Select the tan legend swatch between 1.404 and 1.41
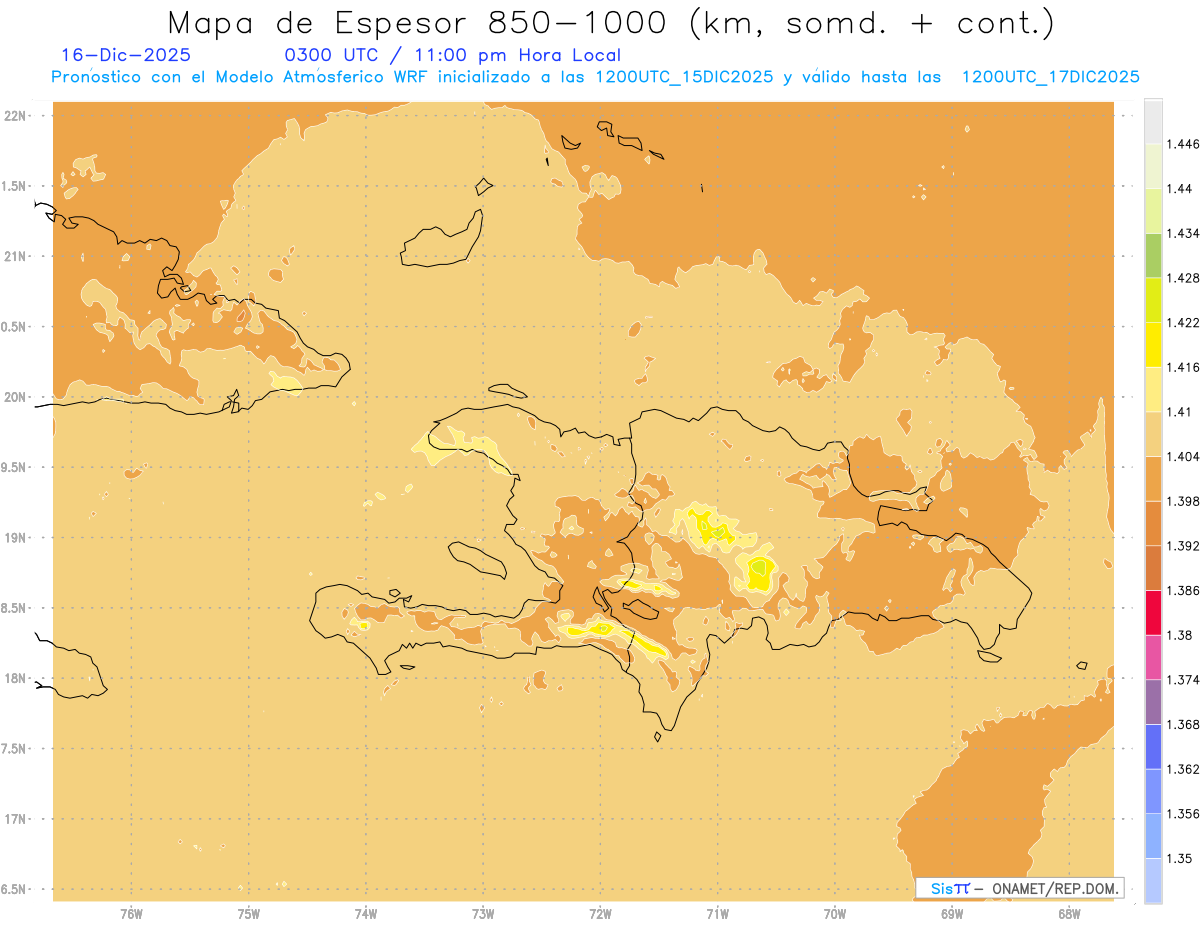 pyautogui.click(x=1153, y=433)
